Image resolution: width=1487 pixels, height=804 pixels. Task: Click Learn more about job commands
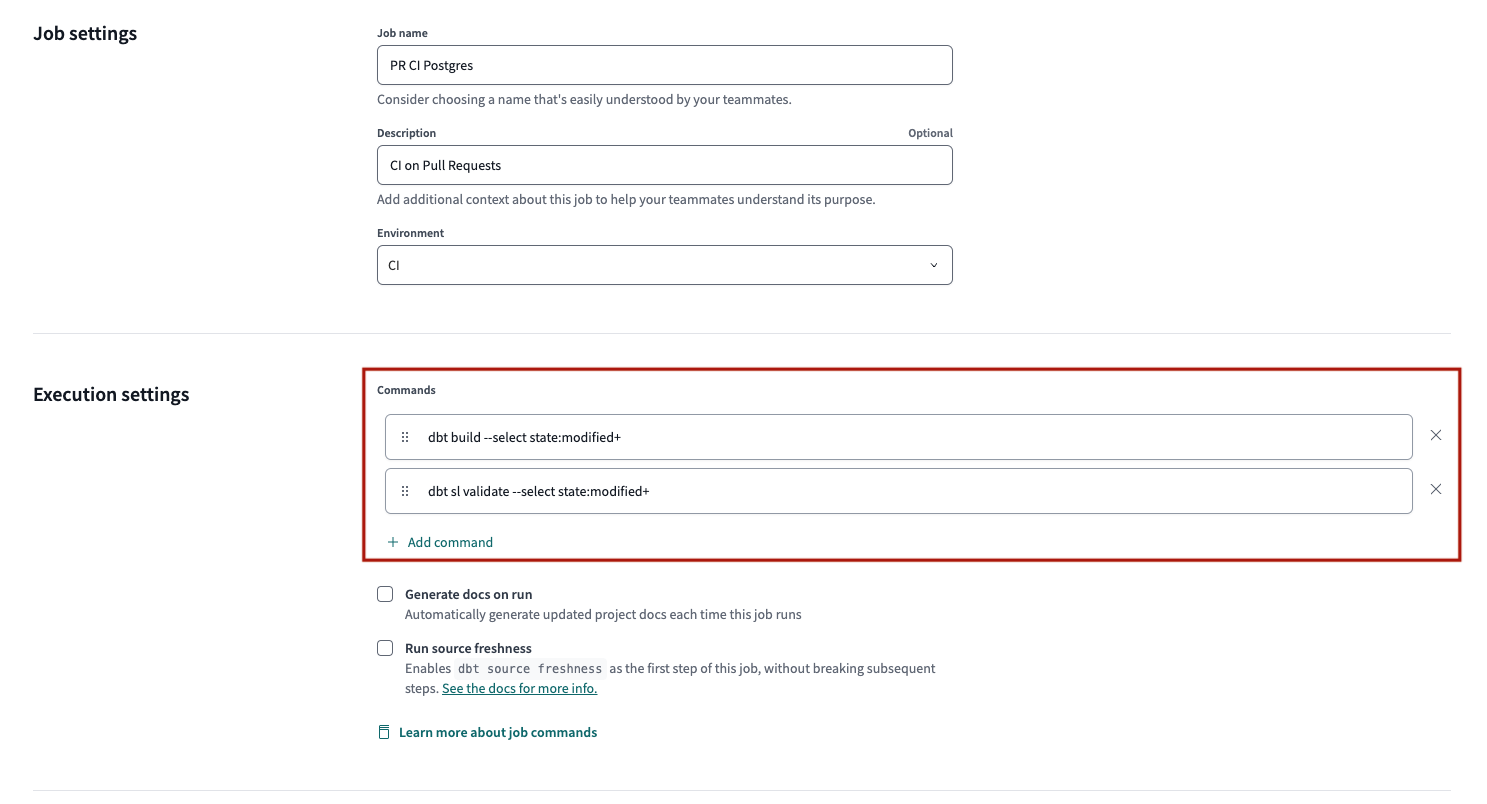498,731
